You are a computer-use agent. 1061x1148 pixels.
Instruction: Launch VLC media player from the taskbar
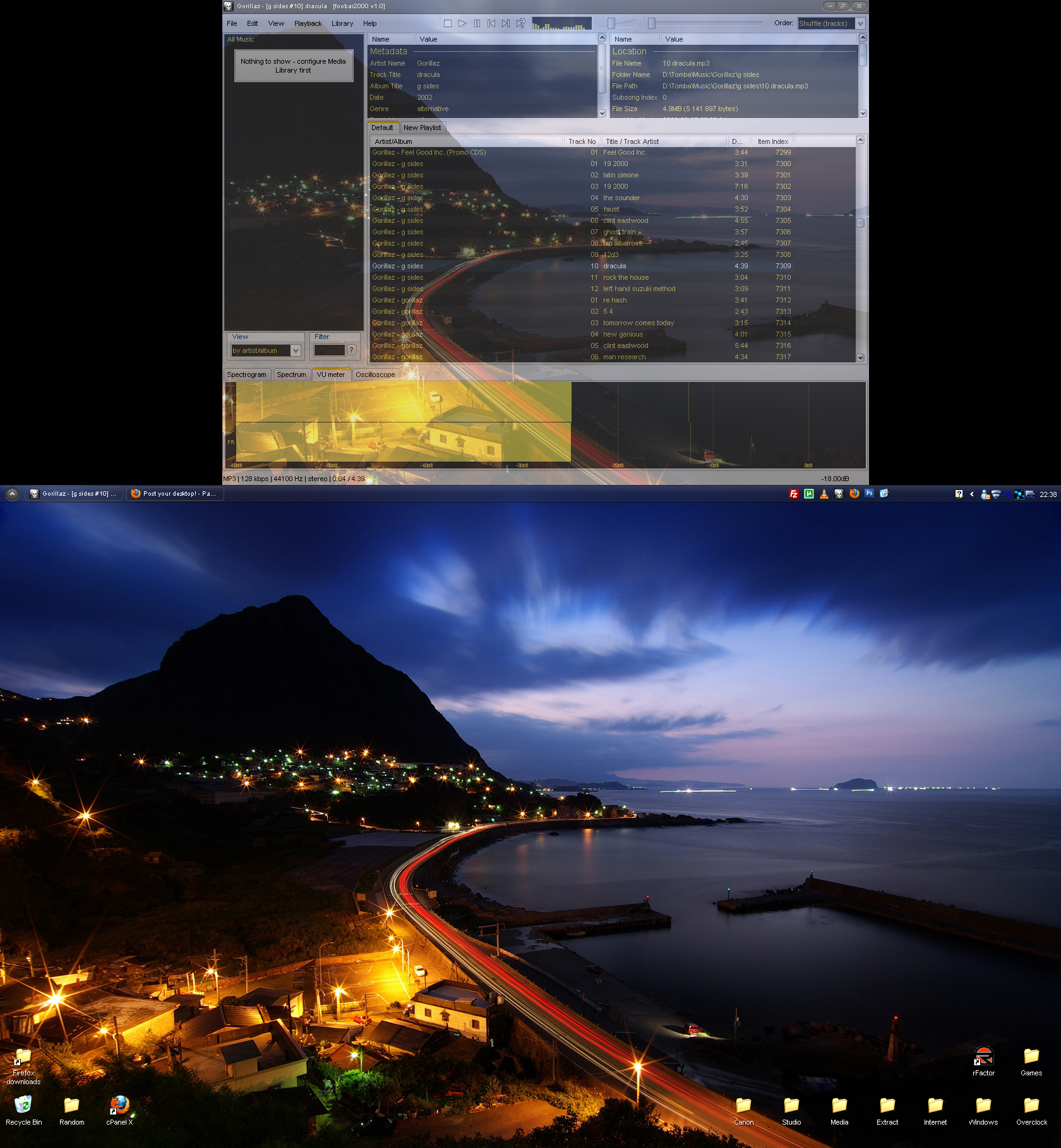pos(824,494)
